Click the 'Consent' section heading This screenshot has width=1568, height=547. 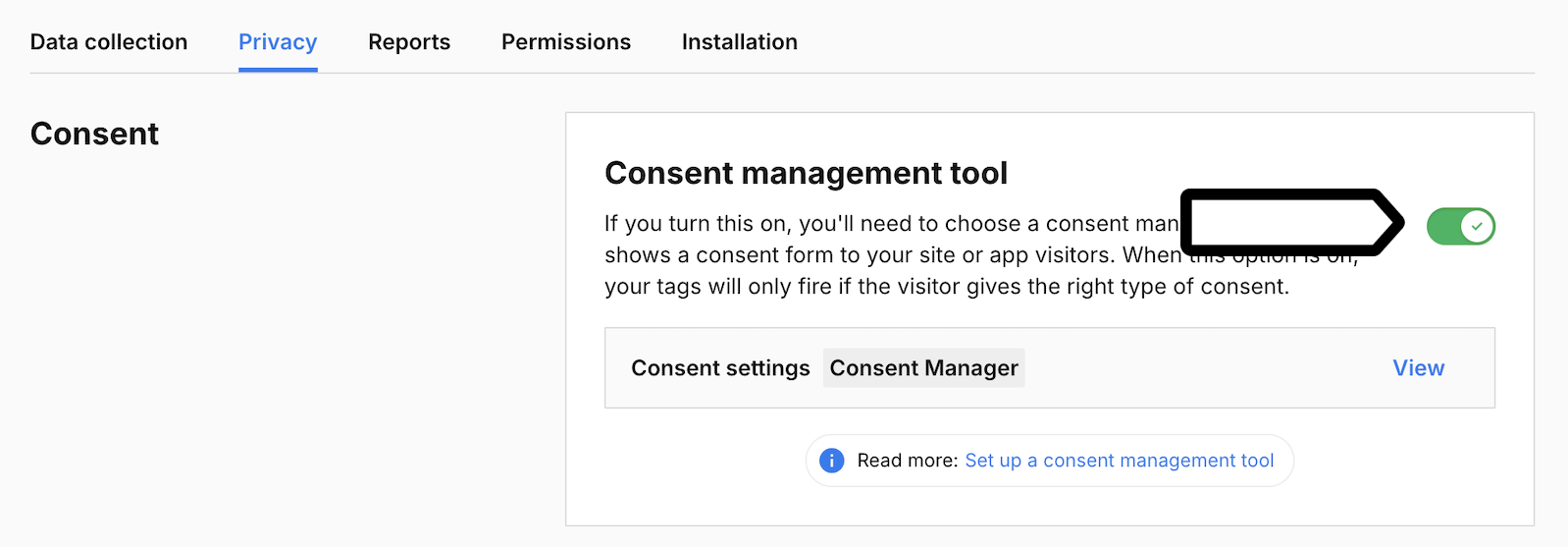pos(95,134)
